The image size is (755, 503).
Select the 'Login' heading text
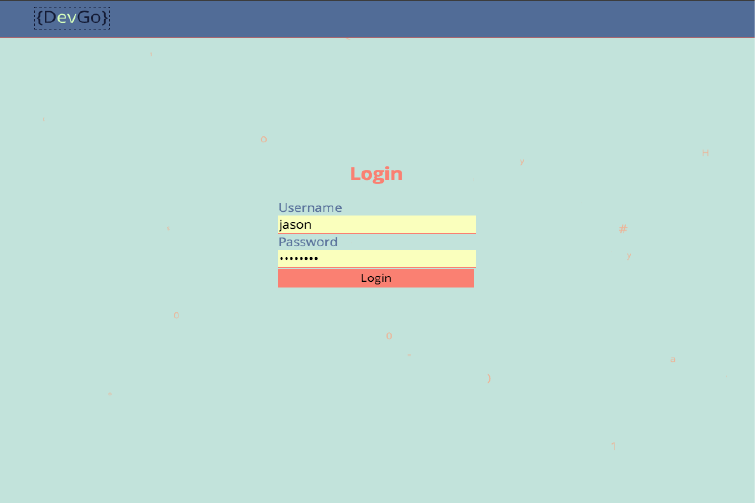(376, 174)
